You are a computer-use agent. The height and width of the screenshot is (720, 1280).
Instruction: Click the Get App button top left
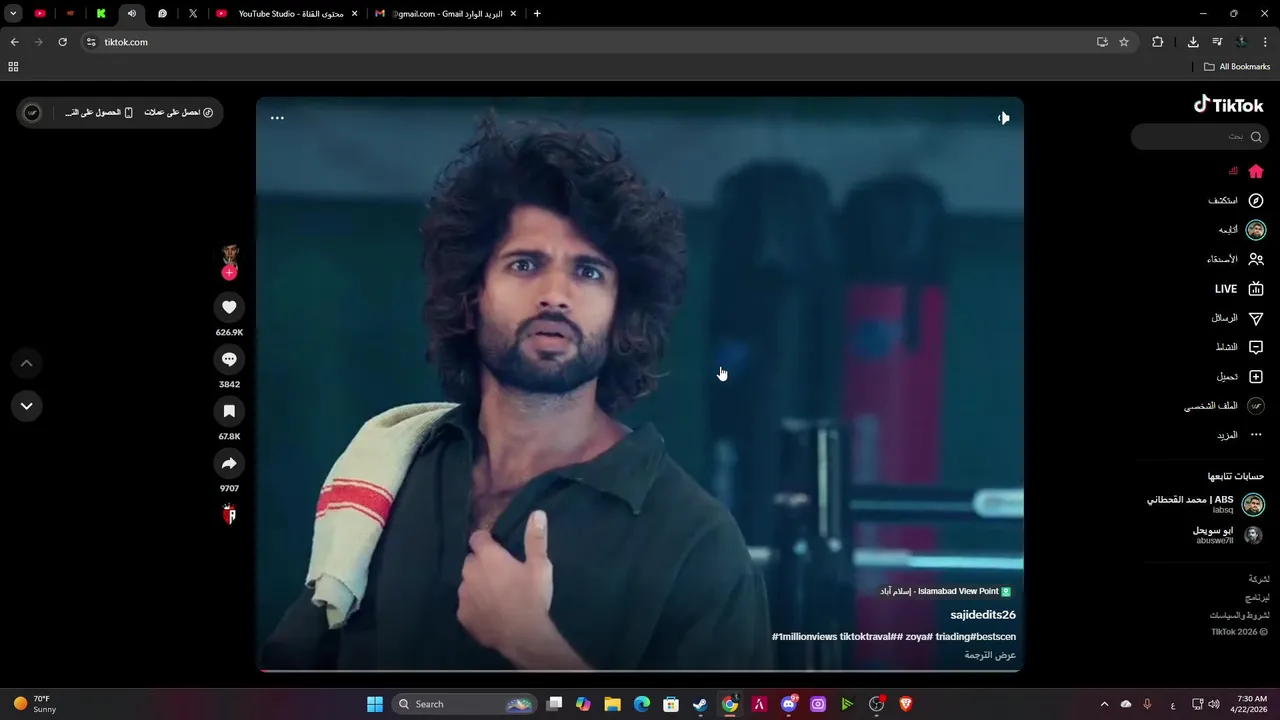[x=100, y=112]
